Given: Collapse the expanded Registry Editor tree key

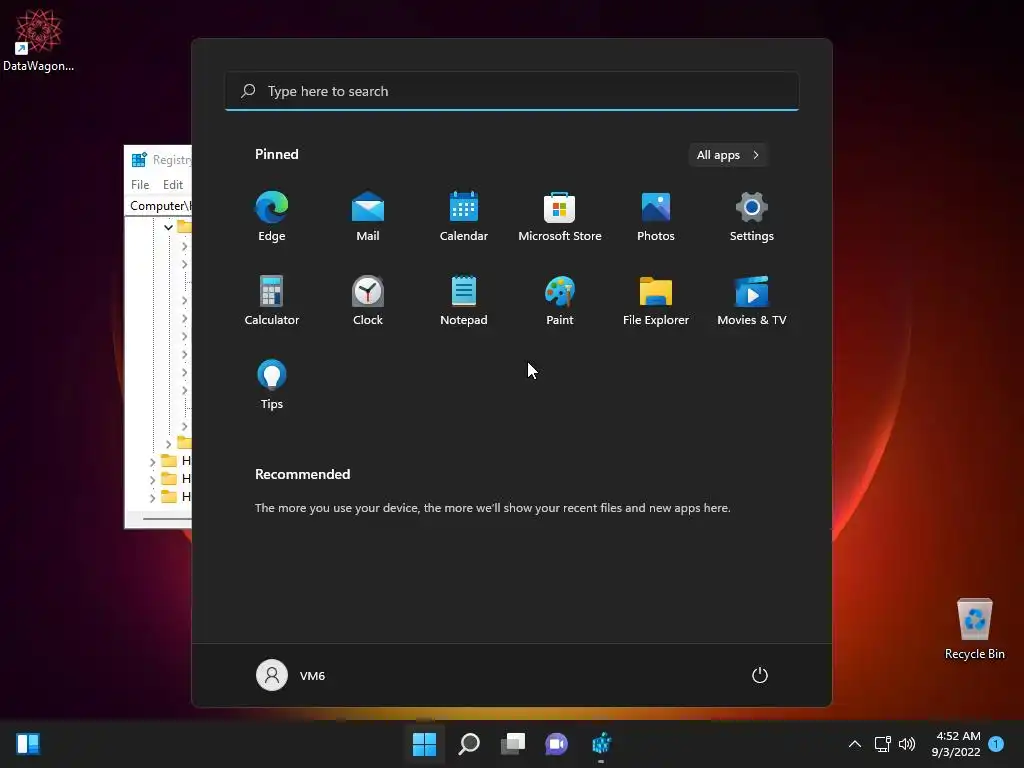Looking at the screenshot, I should pyautogui.click(x=168, y=227).
